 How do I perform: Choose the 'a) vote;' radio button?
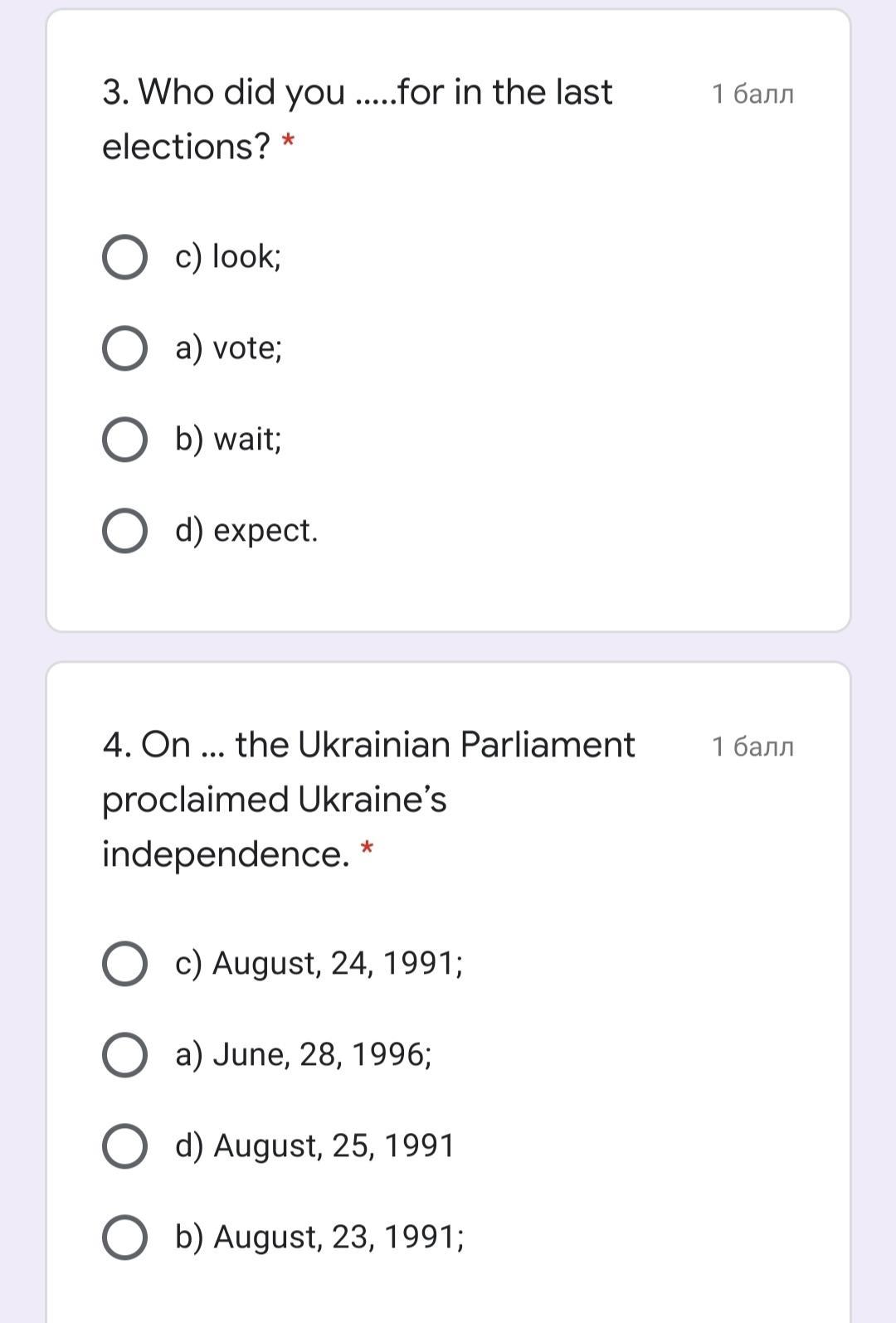coord(124,348)
